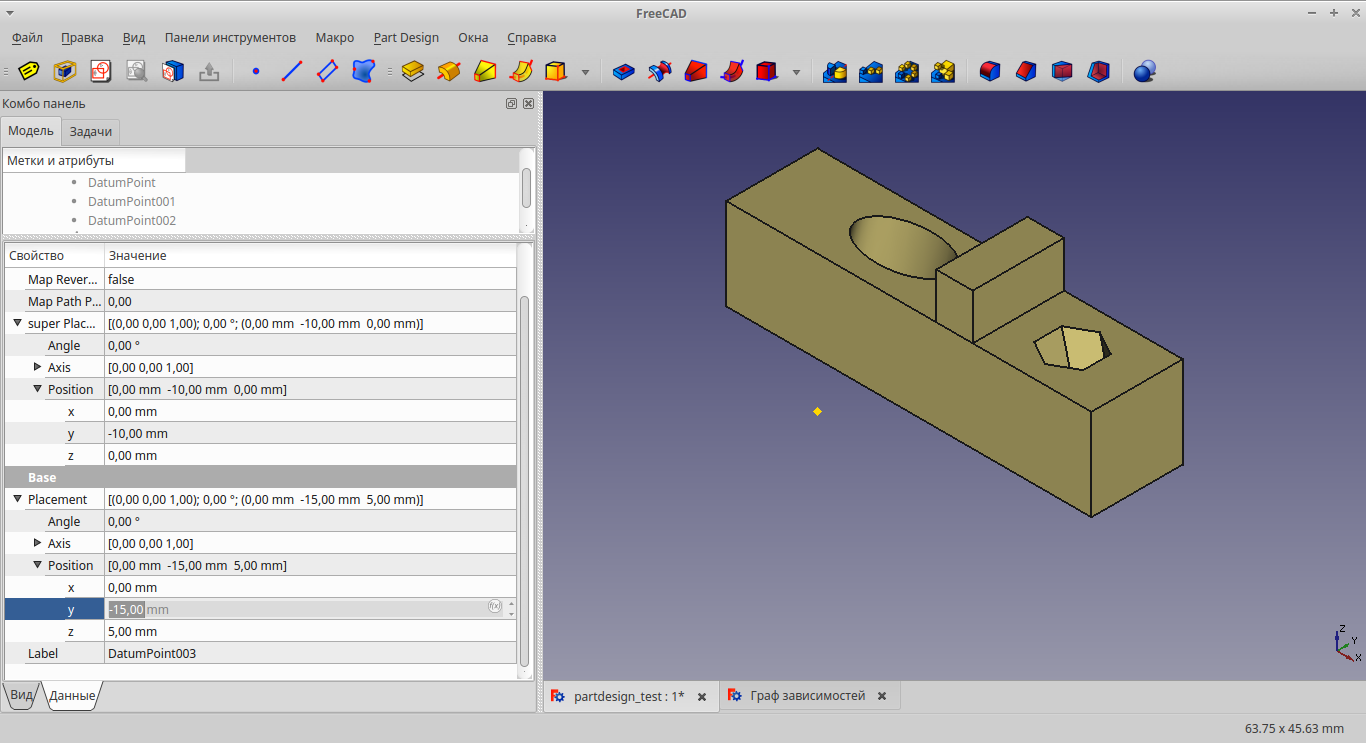1366x743 pixels.
Task: Expand the Axis row under super Placement
Action: pyautogui.click(x=38, y=367)
